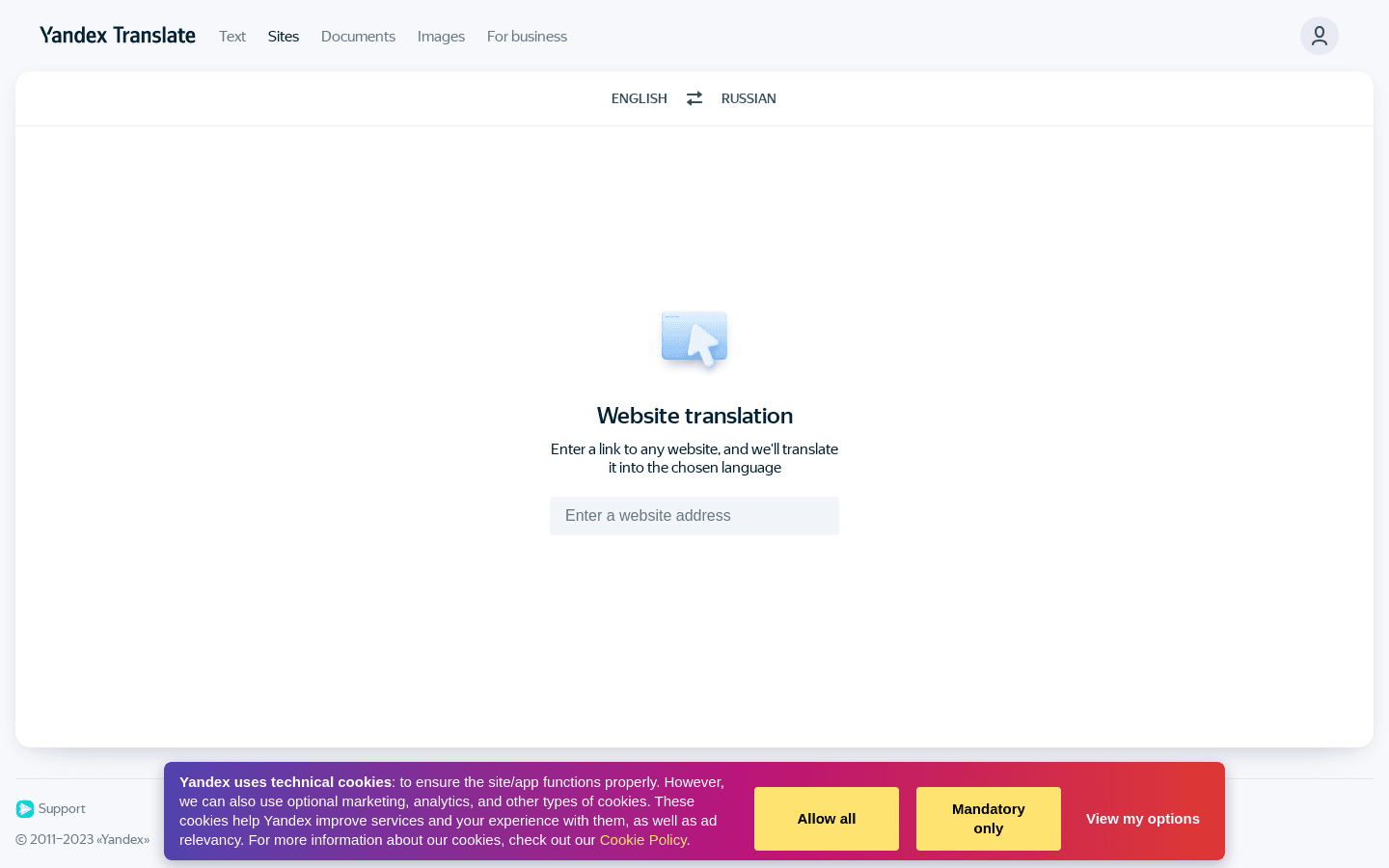Choose Mandatory only cookies
This screenshot has height=868, width=1389.
989,818
